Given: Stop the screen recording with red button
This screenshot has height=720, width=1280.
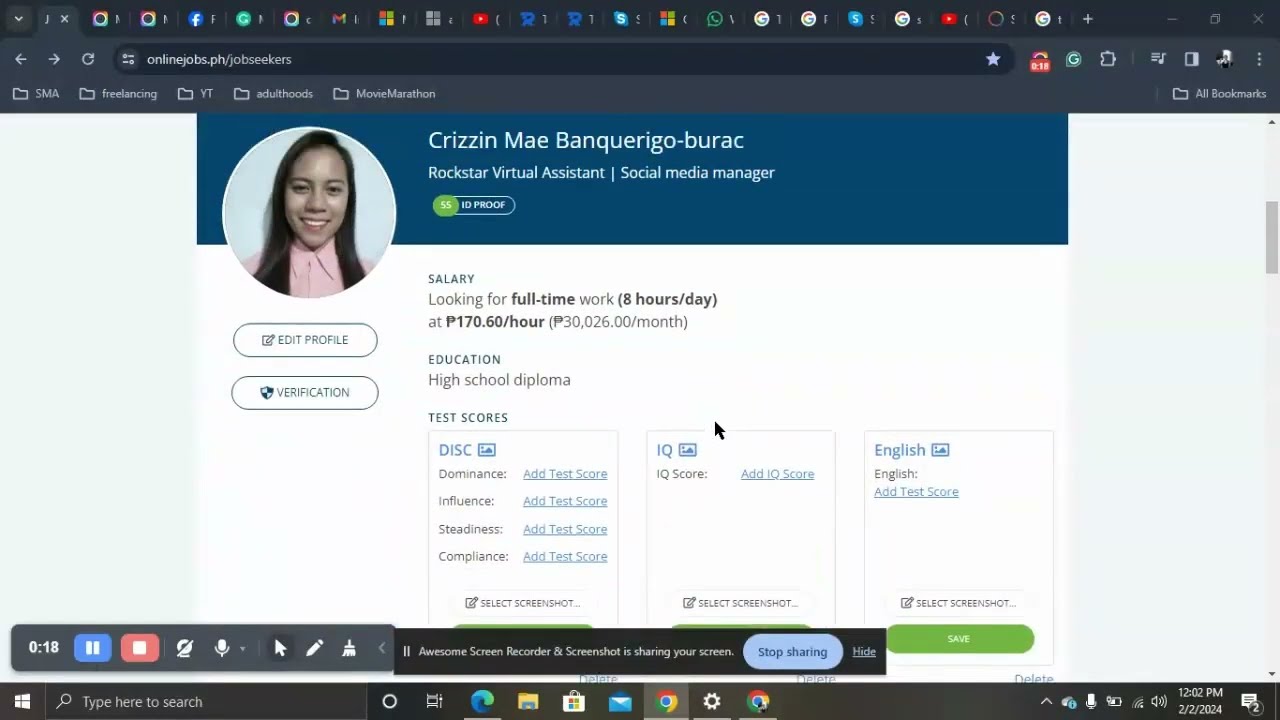Looking at the screenshot, I should click(x=139, y=648).
